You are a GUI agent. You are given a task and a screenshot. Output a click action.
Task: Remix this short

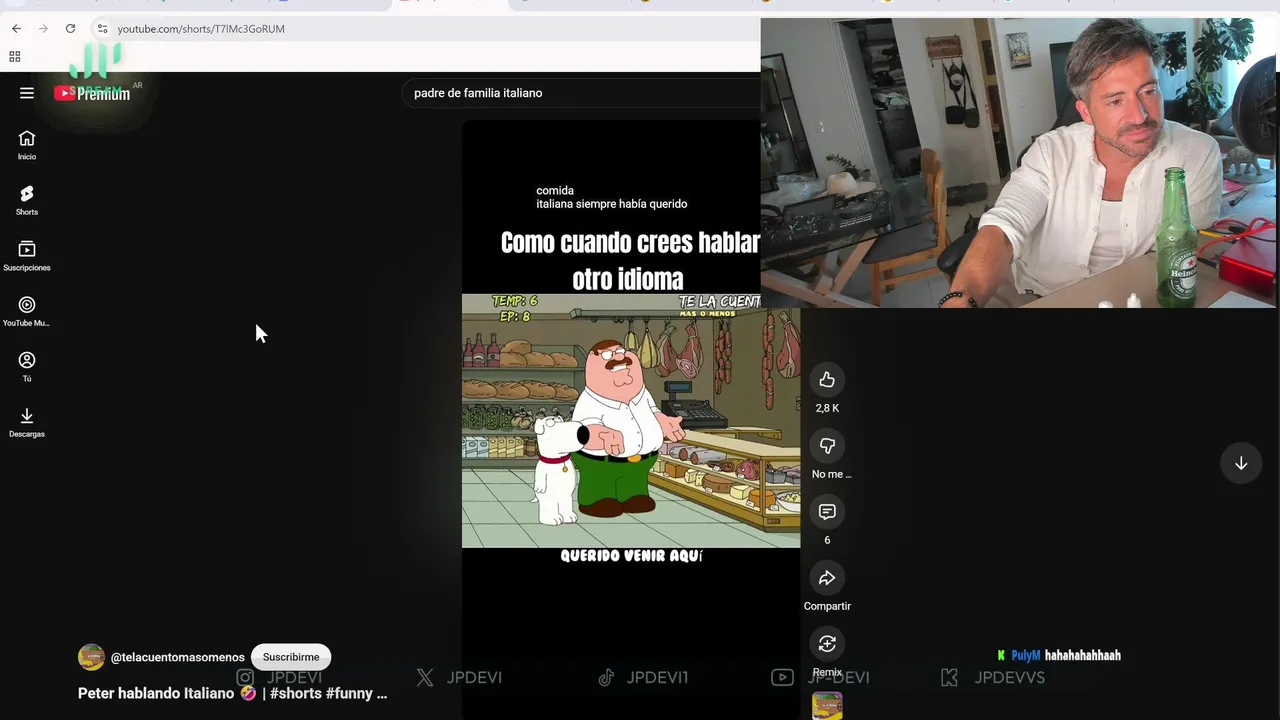pyautogui.click(x=827, y=644)
